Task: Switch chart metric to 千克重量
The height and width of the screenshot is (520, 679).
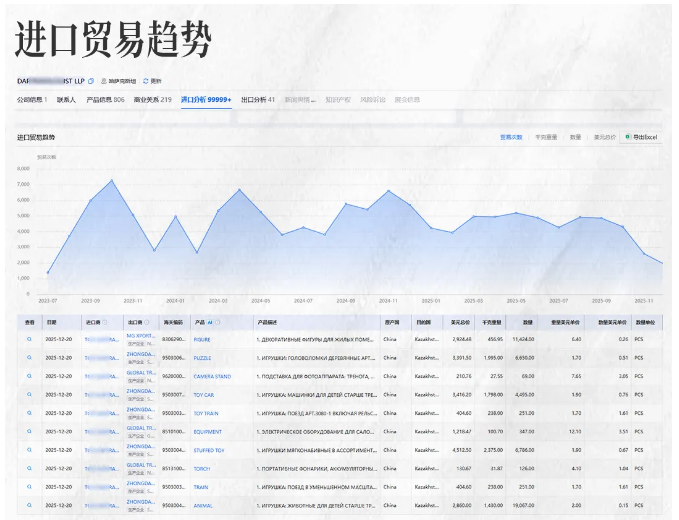Action: pyautogui.click(x=546, y=136)
